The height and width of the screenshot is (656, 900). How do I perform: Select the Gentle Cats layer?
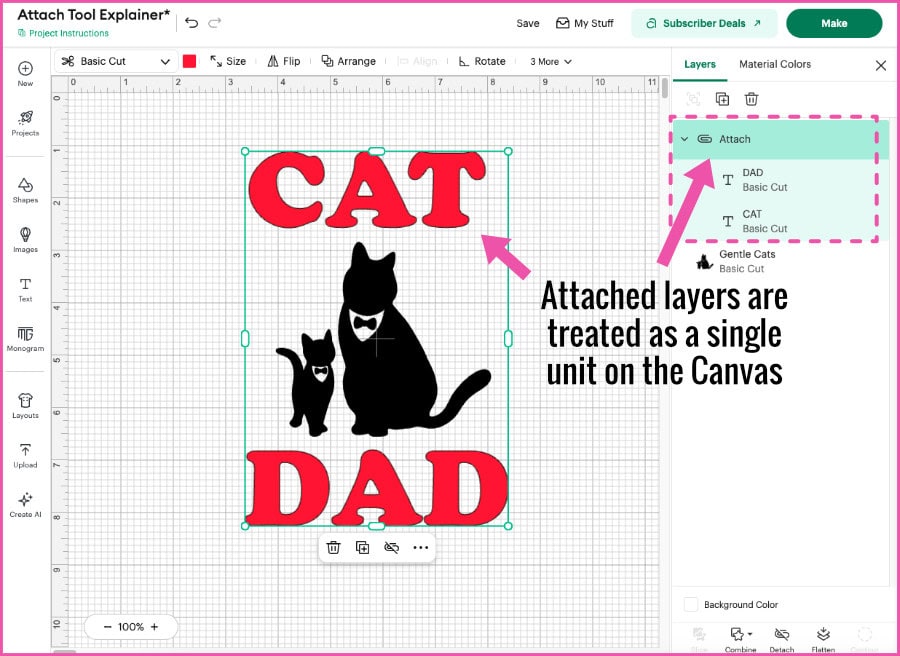click(779, 261)
